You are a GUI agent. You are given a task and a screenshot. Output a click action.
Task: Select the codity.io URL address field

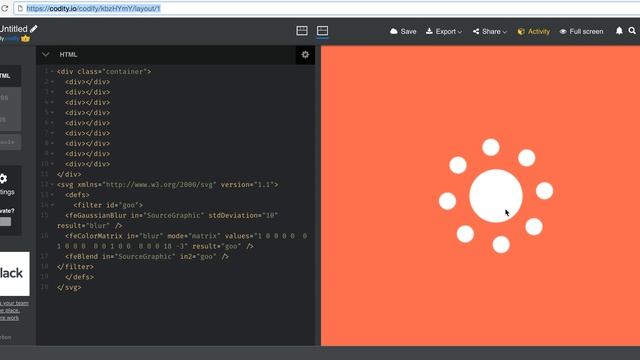pyautogui.click(x=327, y=8)
